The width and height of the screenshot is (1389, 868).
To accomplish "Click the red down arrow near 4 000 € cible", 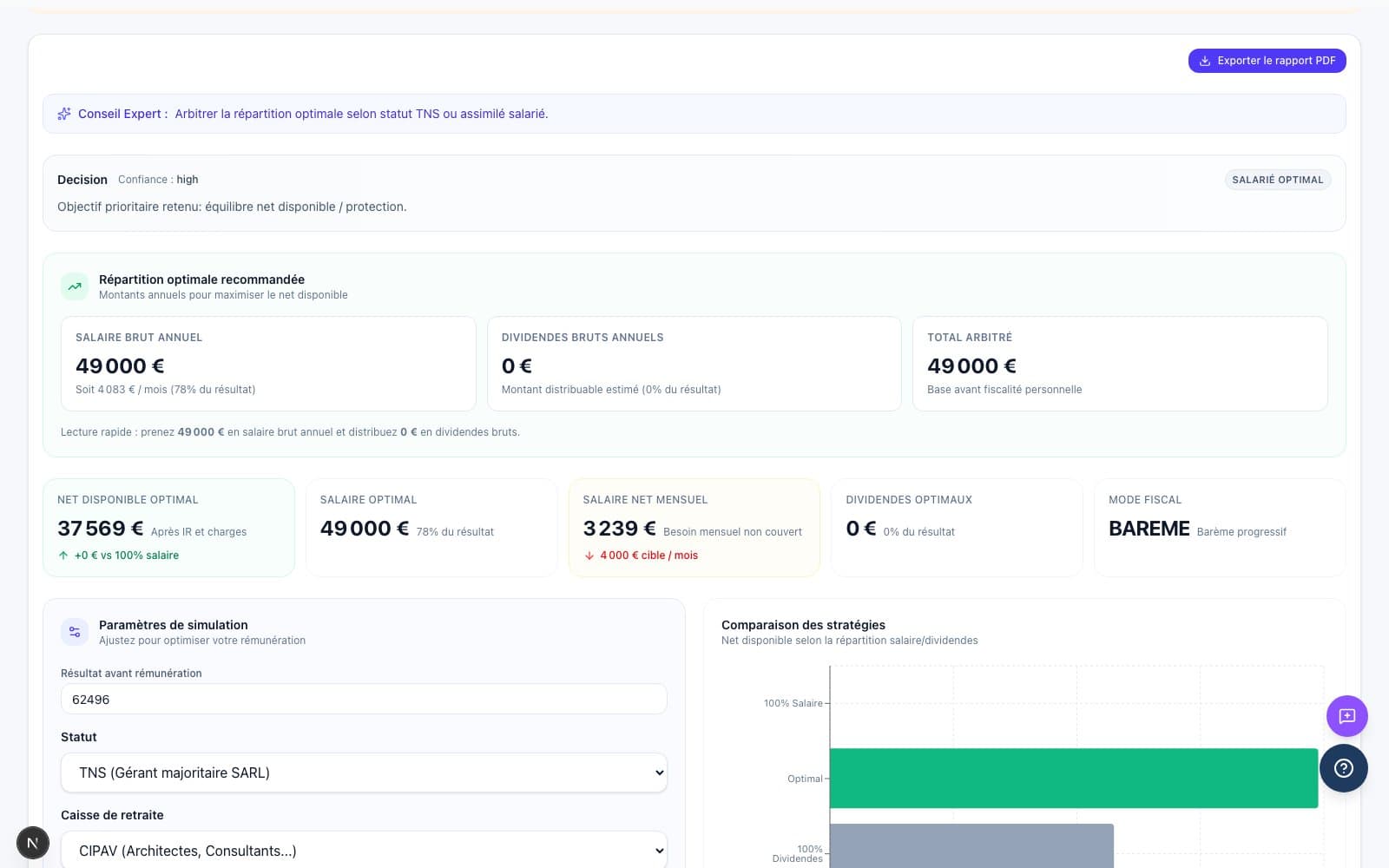I will (x=589, y=556).
